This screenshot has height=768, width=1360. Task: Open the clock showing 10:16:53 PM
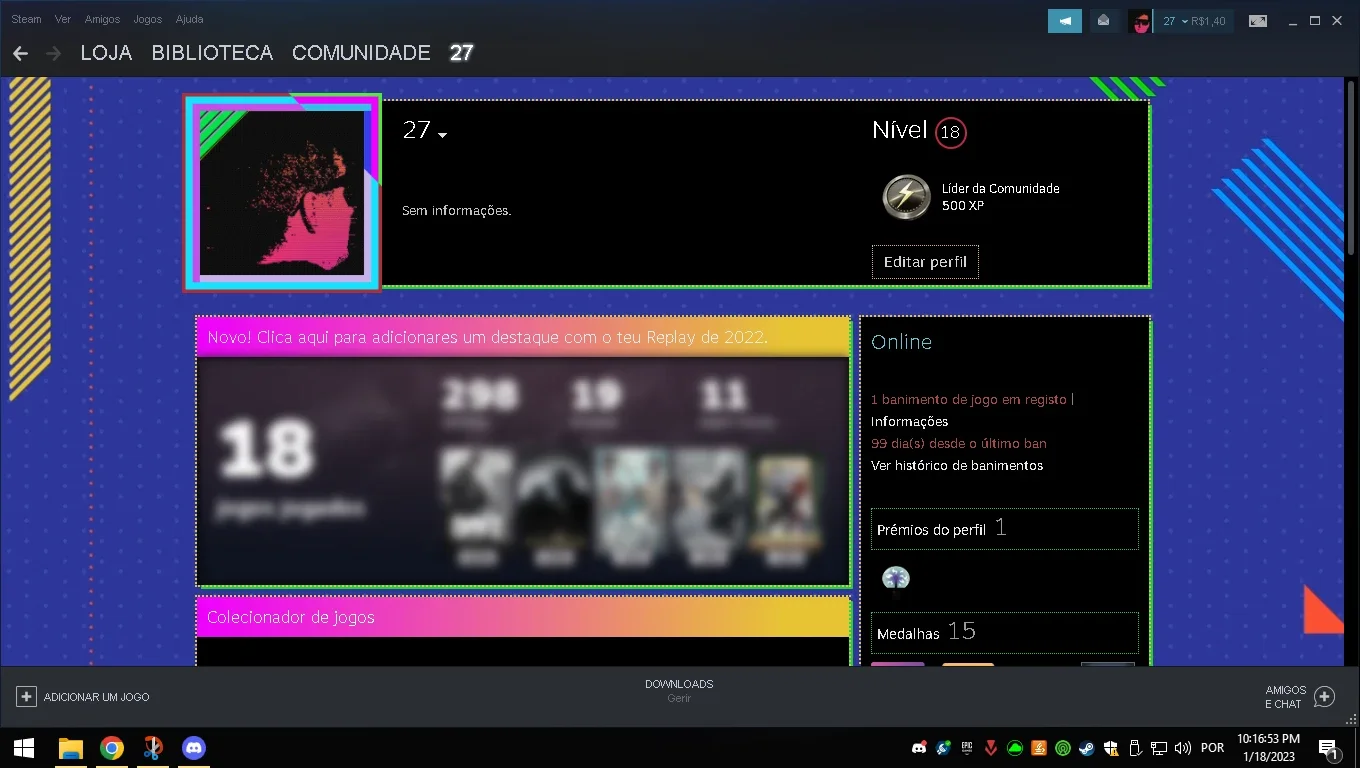(x=1269, y=748)
